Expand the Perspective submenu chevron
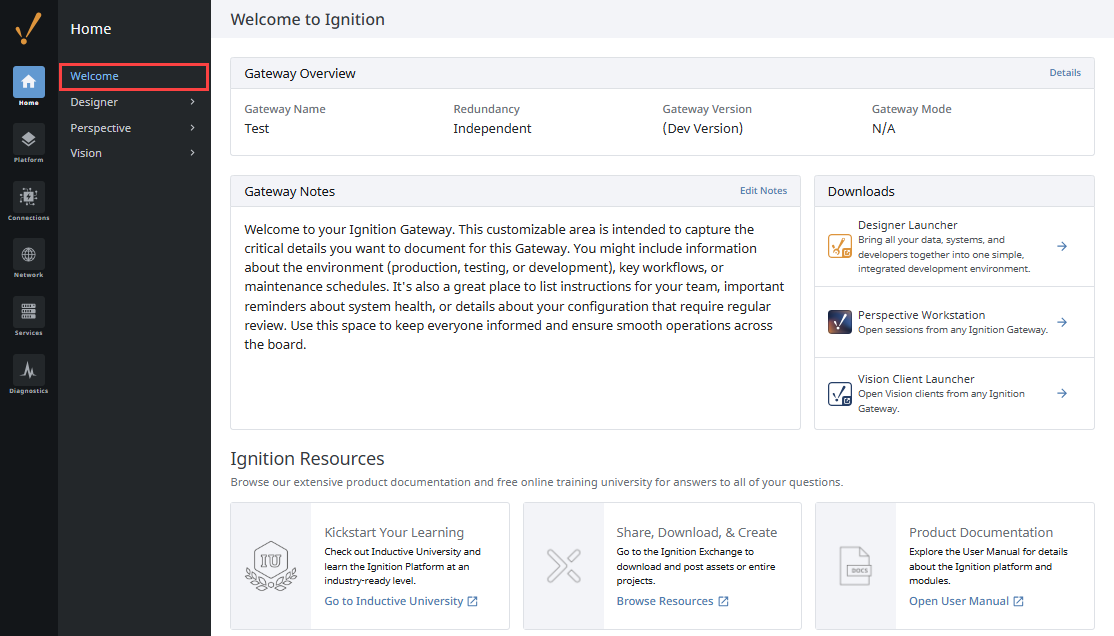This screenshot has height=636, width=1114. pyautogui.click(x=193, y=128)
